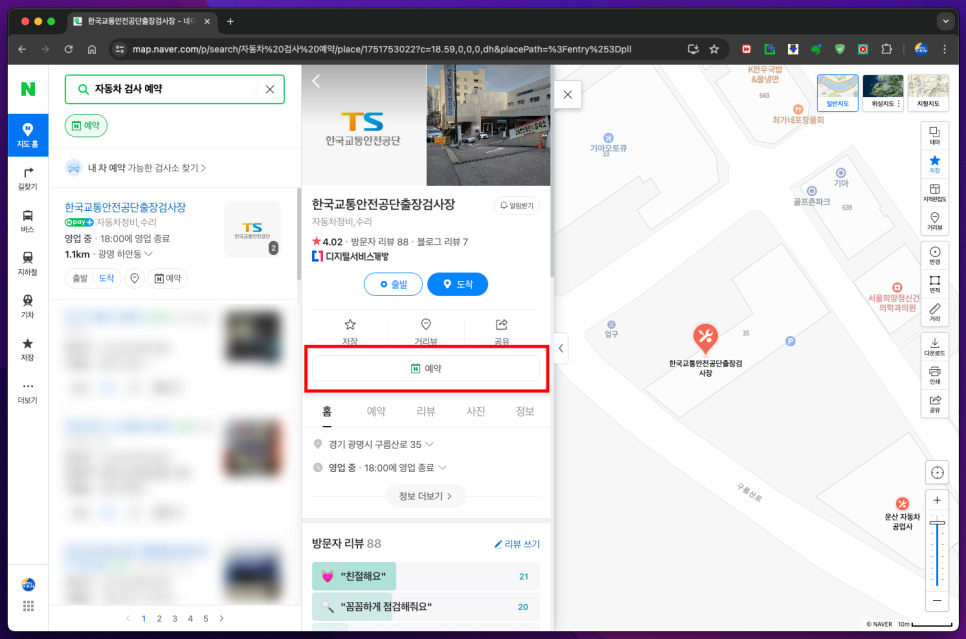Click the blue 도착 button in place details

(x=458, y=284)
